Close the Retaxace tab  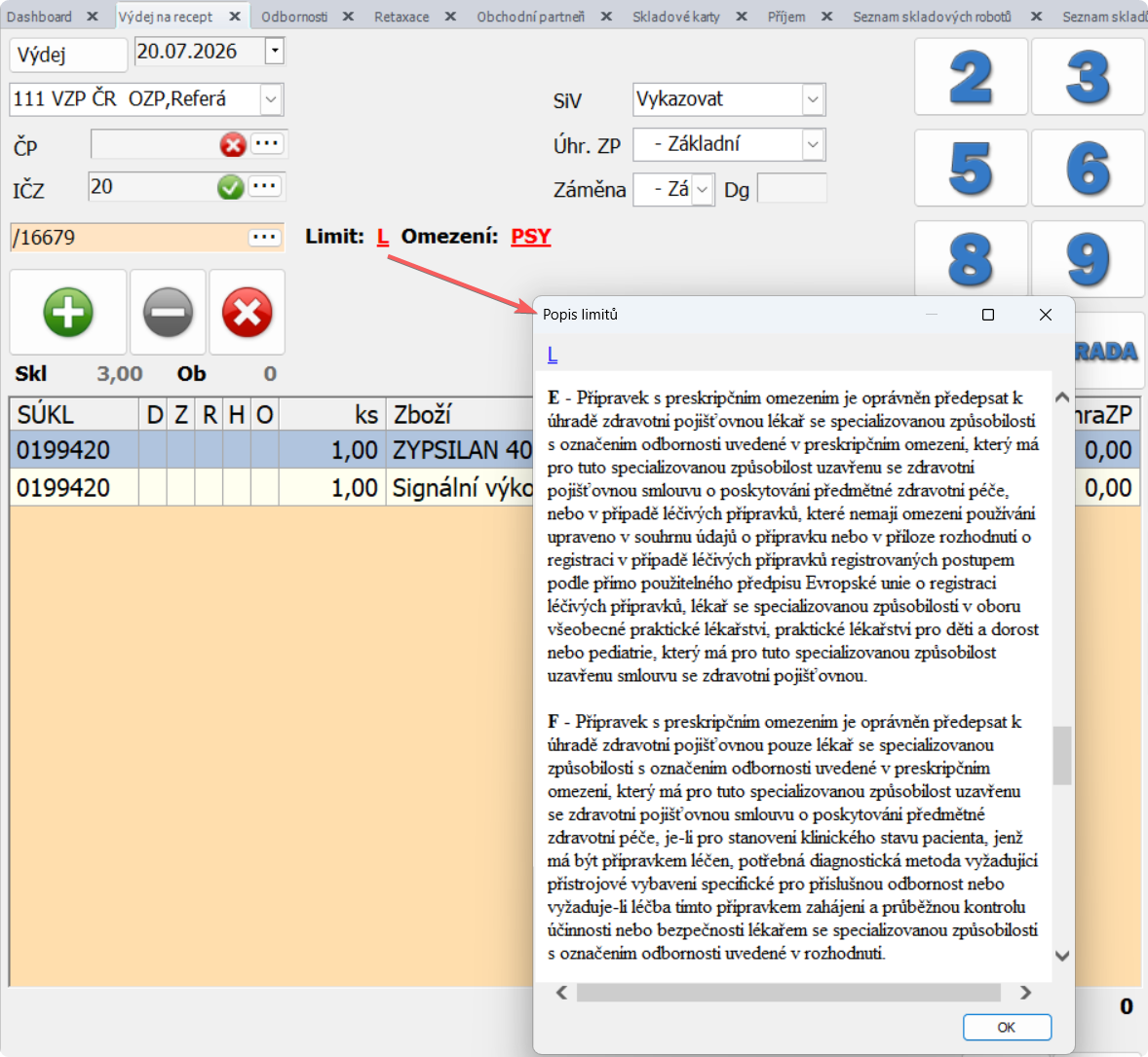click(x=450, y=17)
